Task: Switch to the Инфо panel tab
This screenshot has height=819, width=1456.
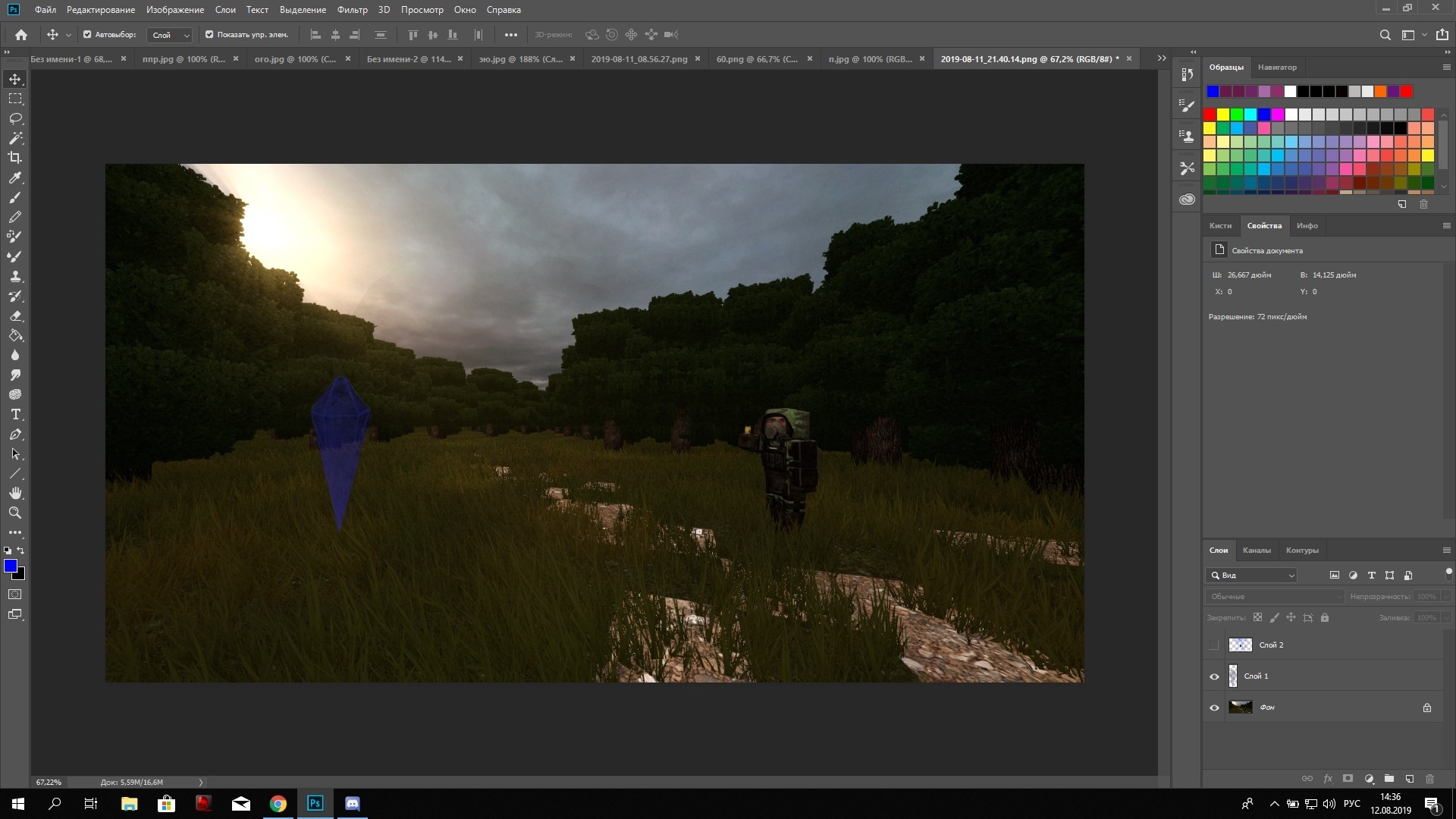Action: [x=1307, y=226]
